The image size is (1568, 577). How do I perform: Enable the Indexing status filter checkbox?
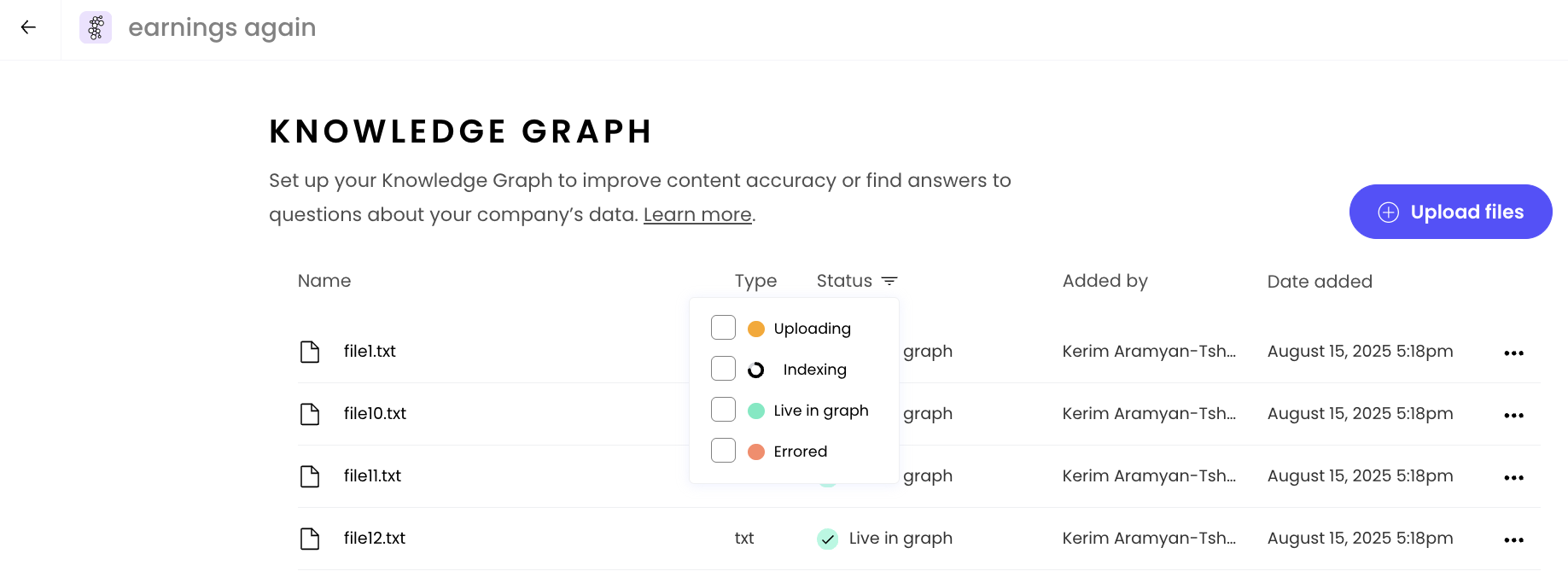723,369
